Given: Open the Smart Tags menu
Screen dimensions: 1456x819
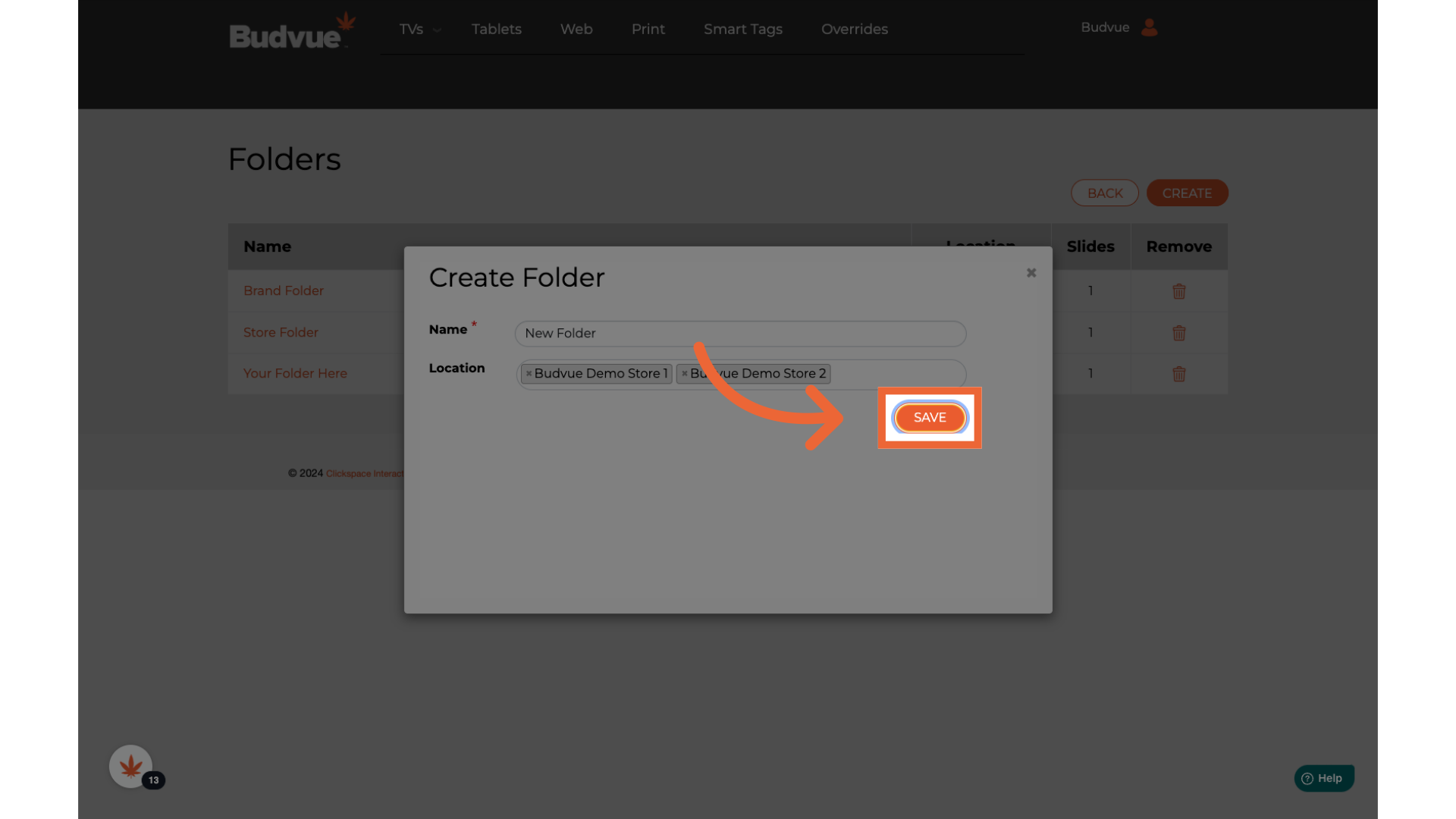Looking at the screenshot, I should click(742, 30).
